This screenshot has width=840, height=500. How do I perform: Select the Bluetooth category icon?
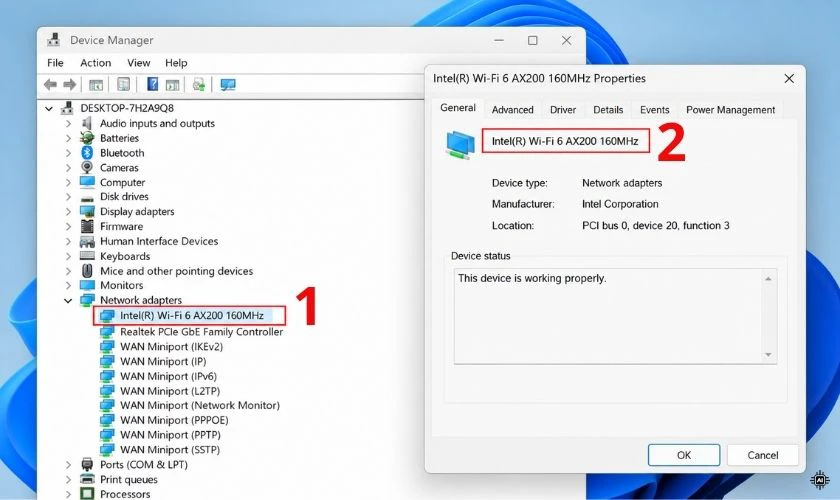click(87, 153)
